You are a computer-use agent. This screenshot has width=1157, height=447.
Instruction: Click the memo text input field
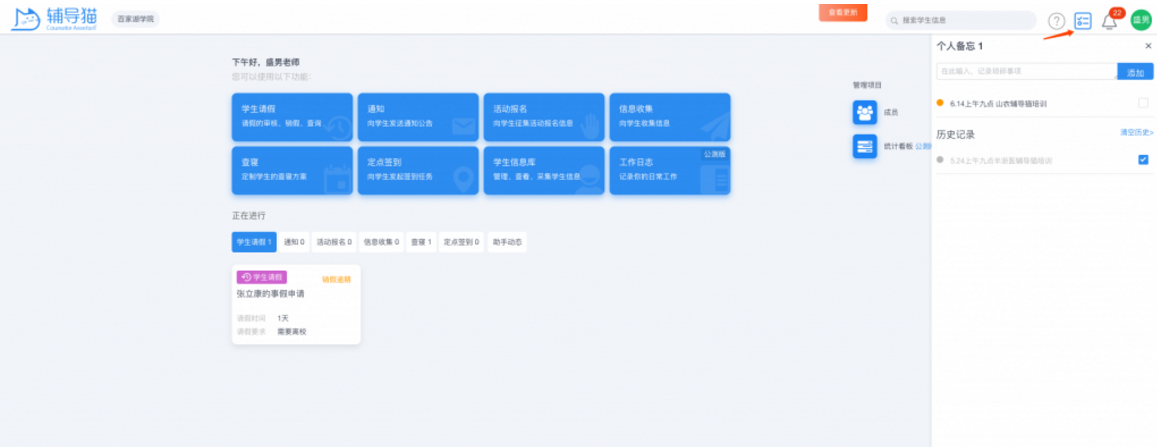1026,72
